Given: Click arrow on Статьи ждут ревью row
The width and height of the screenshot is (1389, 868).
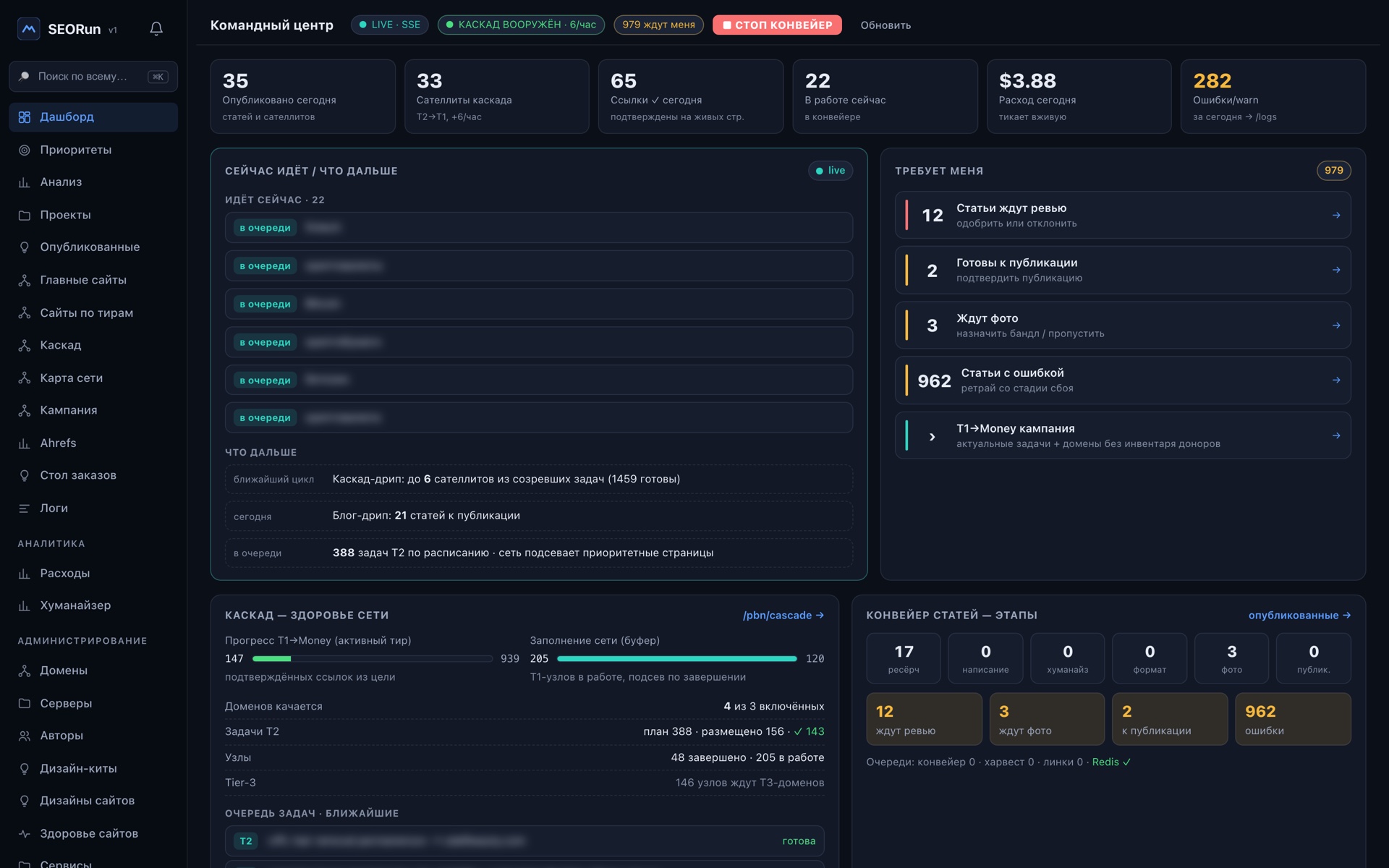Looking at the screenshot, I should tap(1336, 215).
